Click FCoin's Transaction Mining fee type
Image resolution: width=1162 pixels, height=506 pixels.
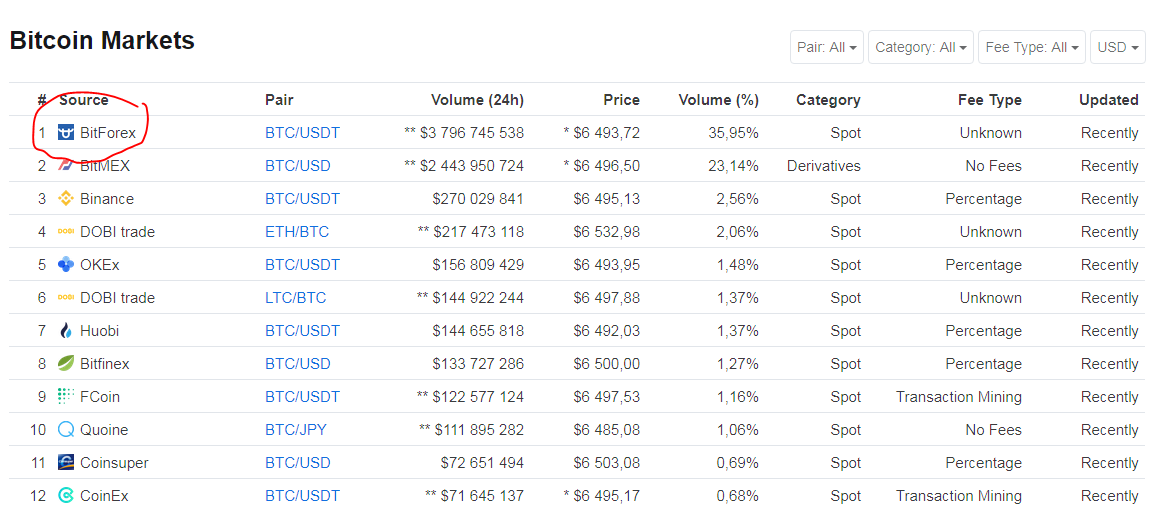tap(959, 396)
